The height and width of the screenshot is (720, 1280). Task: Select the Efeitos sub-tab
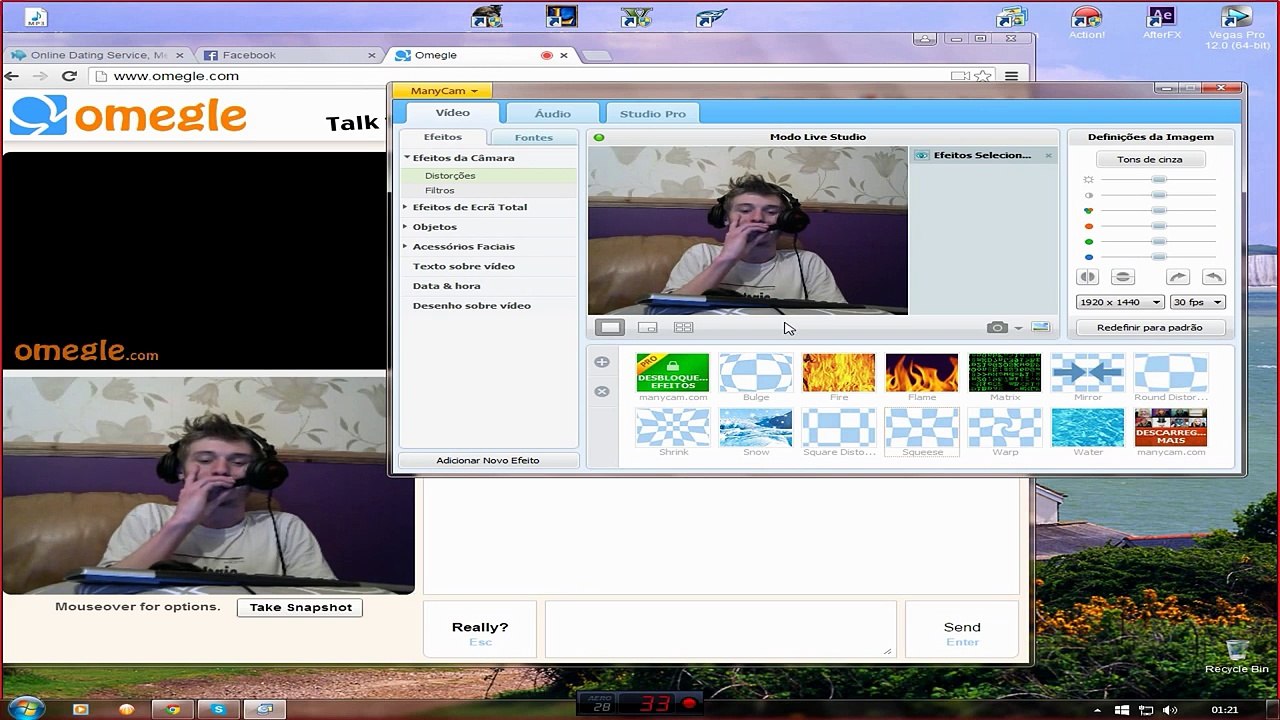click(x=443, y=137)
